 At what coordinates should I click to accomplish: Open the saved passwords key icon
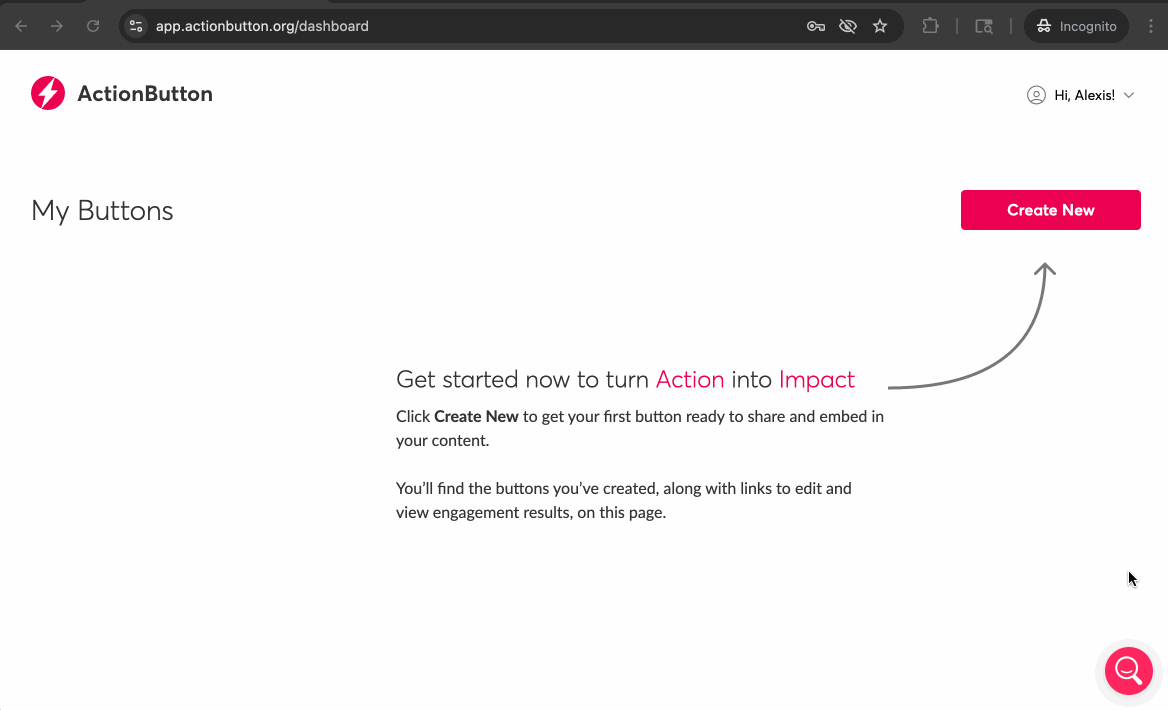click(x=816, y=26)
